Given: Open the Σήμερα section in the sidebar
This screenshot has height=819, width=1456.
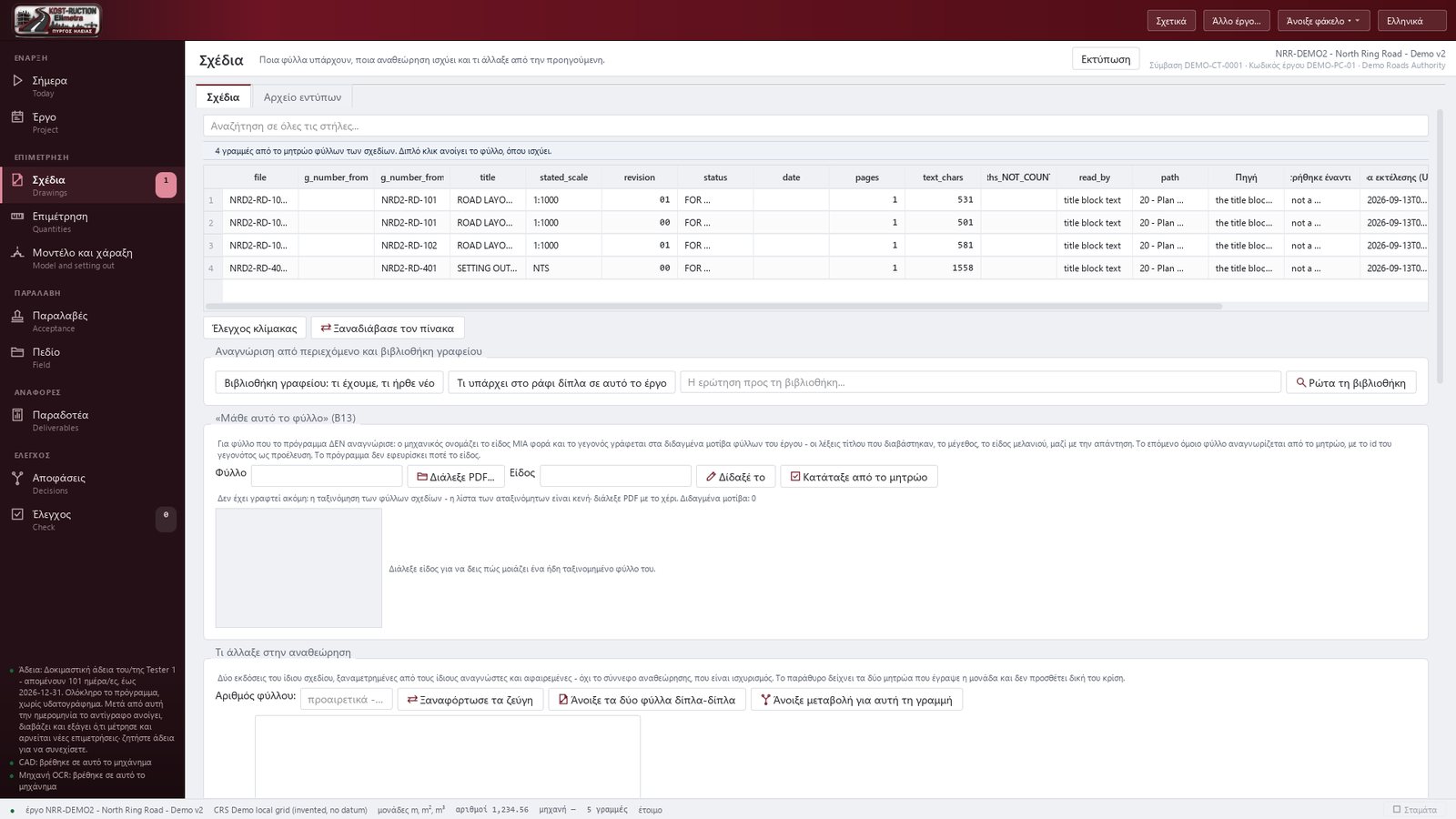Looking at the screenshot, I should tap(92, 86).
